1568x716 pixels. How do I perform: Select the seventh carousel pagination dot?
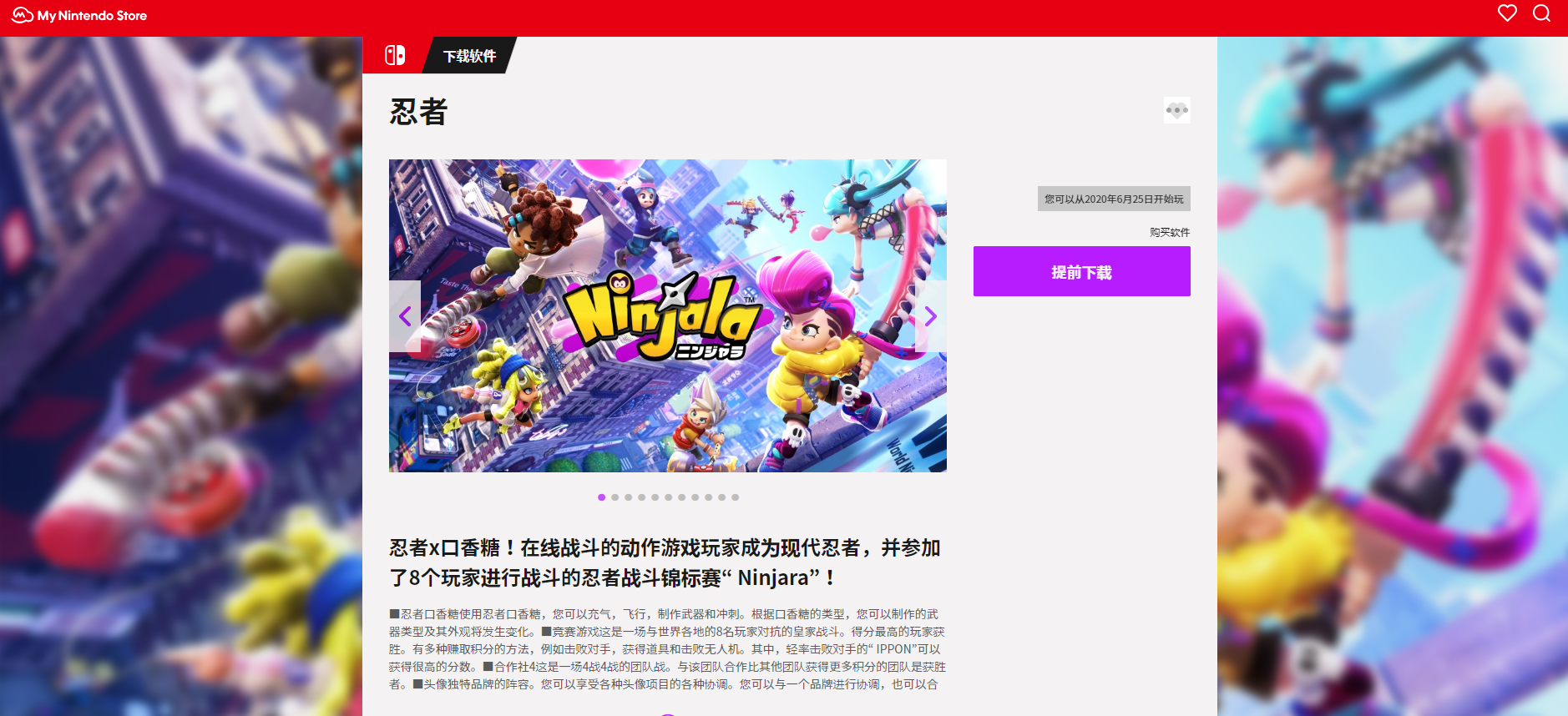(x=682, y=497)
